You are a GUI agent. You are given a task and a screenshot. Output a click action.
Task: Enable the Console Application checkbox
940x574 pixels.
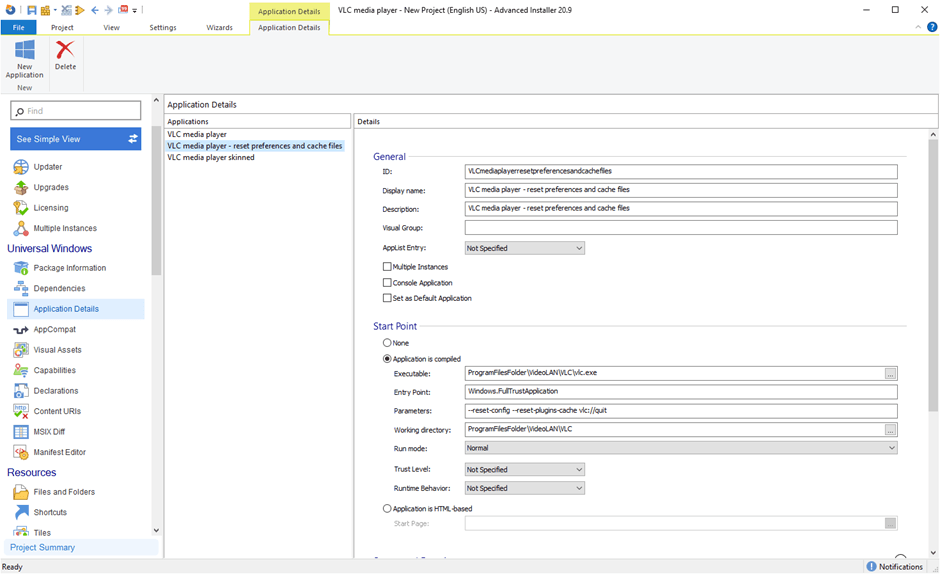click(387, 283)
